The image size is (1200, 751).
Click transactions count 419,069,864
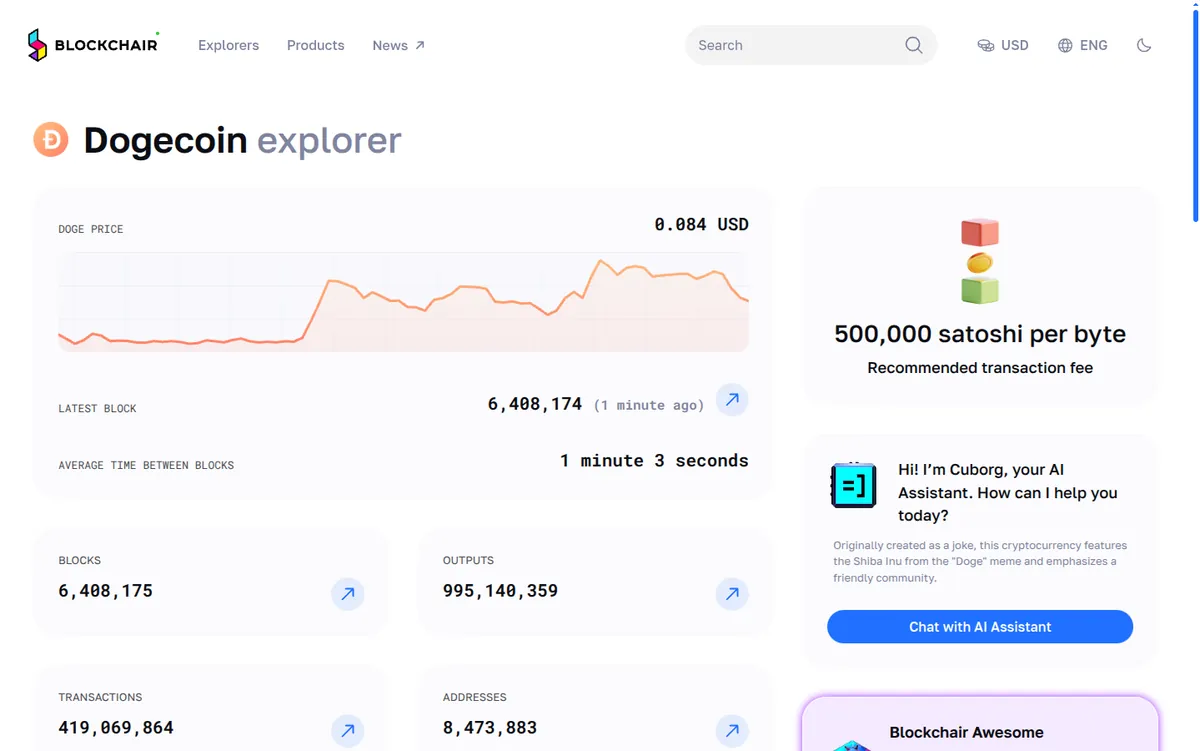116,728
